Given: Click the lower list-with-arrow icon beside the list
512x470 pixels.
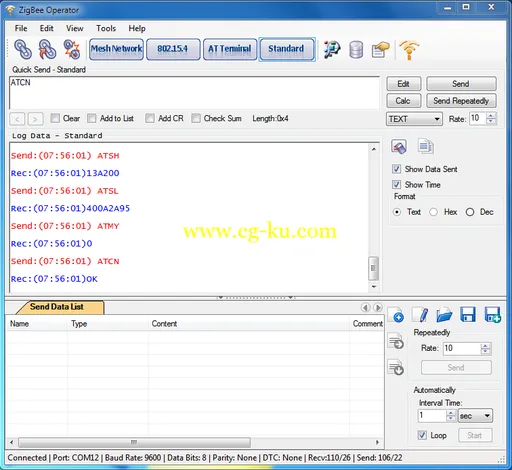Looking at the screenshot, I should pos(396,367).
